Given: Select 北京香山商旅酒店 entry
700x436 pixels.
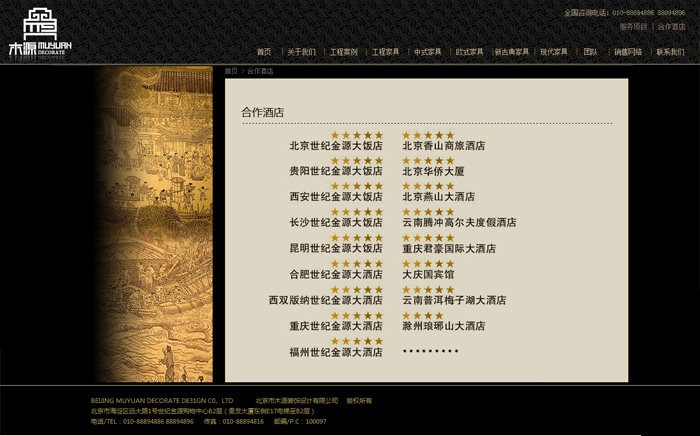Looking at the screenshot, I should pos(444,145).
